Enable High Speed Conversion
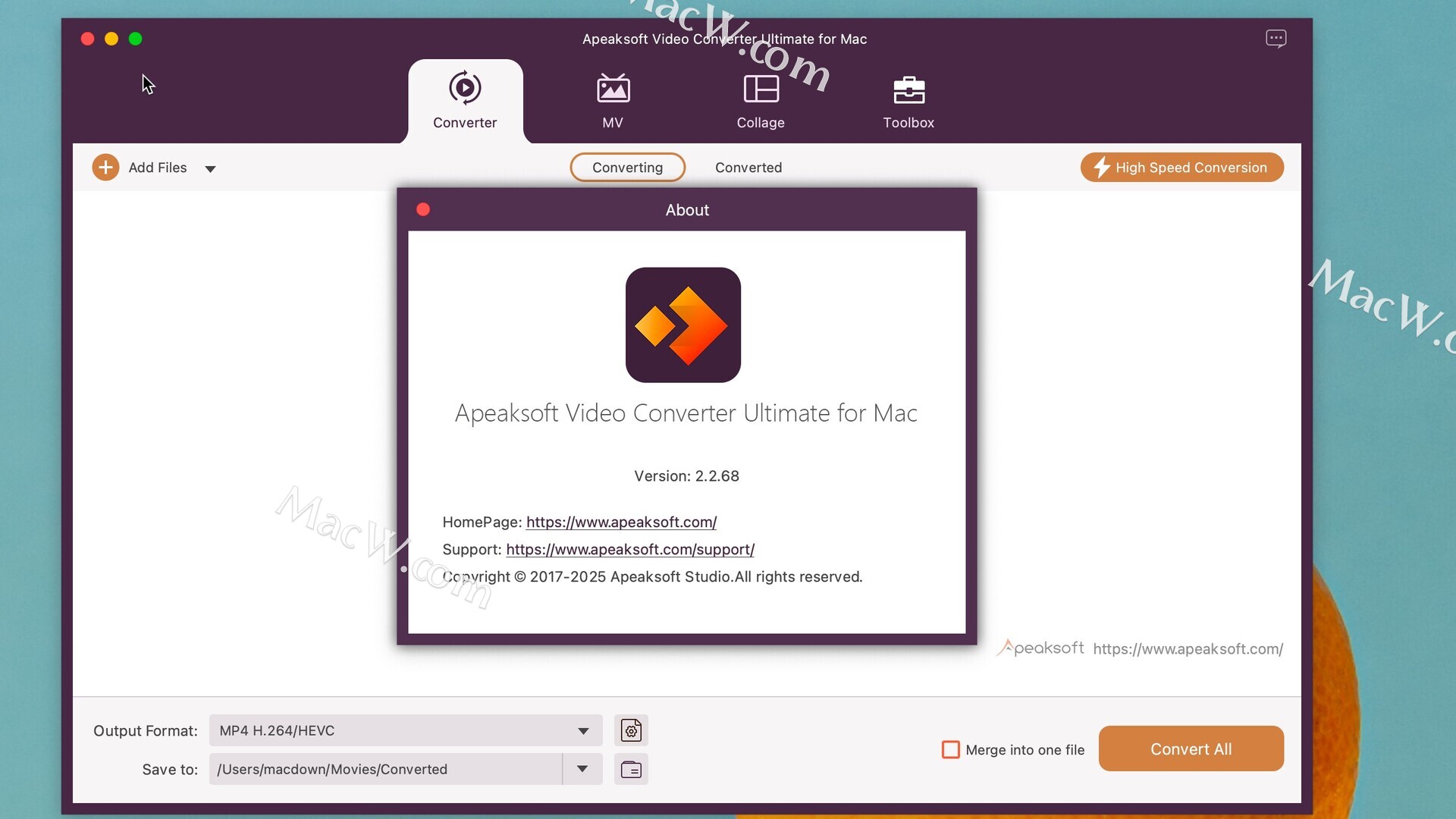 tap(1181, 168)
